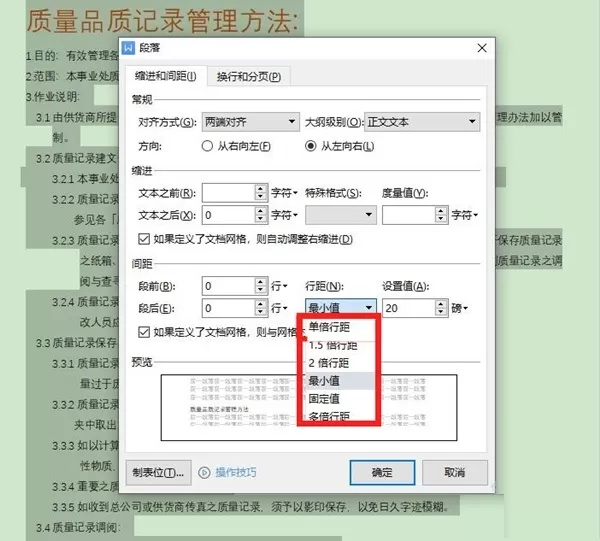Open the 特殊格式 dropdown
The height and width of the screenshot is (541, 600).
pyautogui.click(x=341, y=215)
